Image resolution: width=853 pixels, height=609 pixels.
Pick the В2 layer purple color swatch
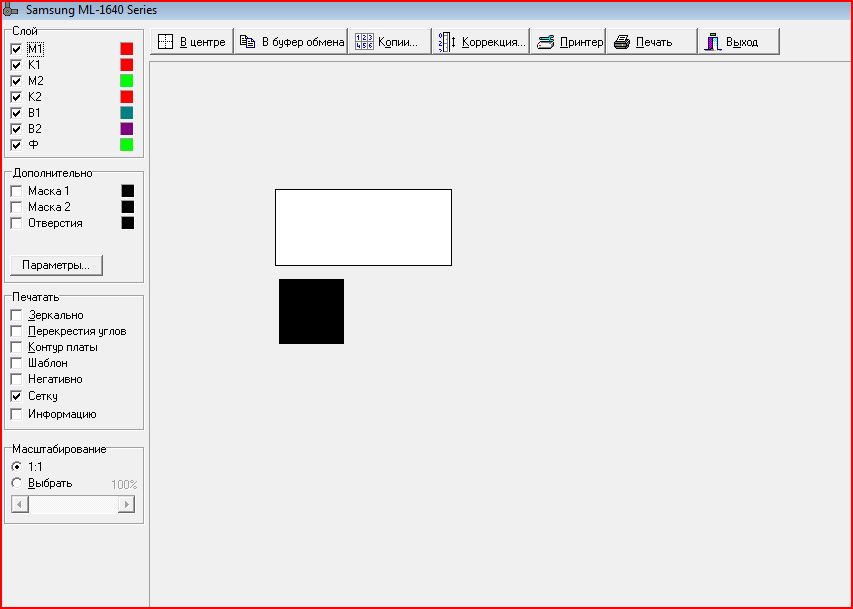[x=127, y=128]
